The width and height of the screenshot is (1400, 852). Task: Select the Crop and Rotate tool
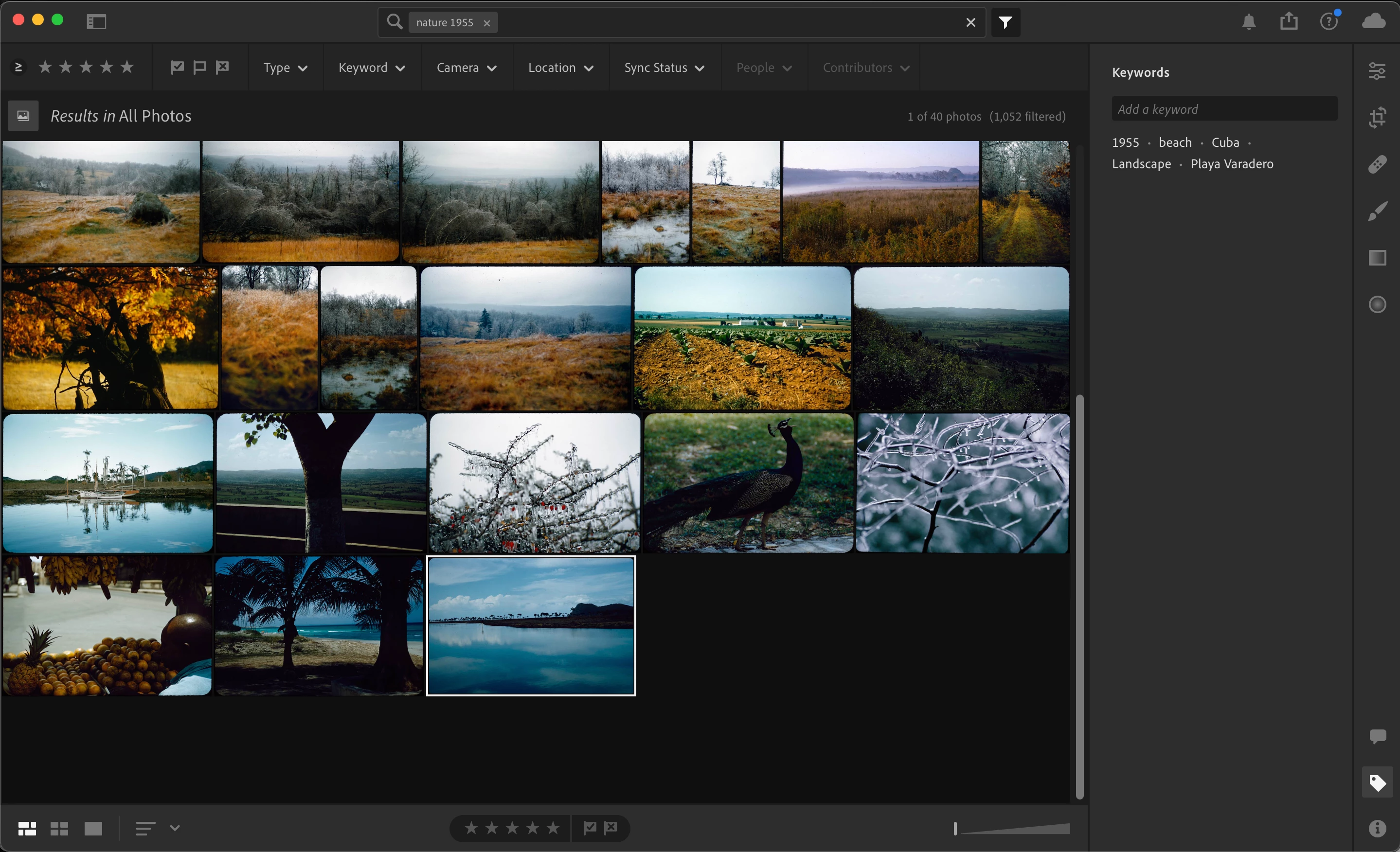coord(1377,118)
